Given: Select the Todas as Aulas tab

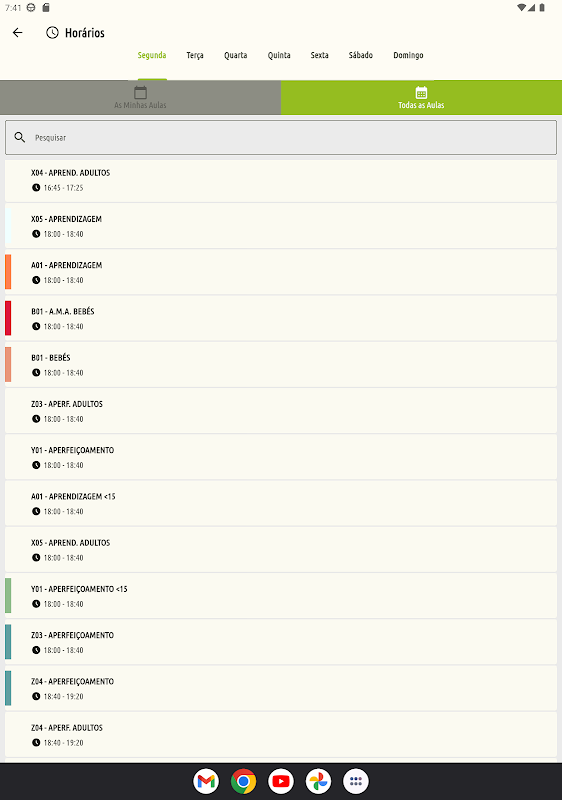Looking at the screenshot, I should pos(421,97).
